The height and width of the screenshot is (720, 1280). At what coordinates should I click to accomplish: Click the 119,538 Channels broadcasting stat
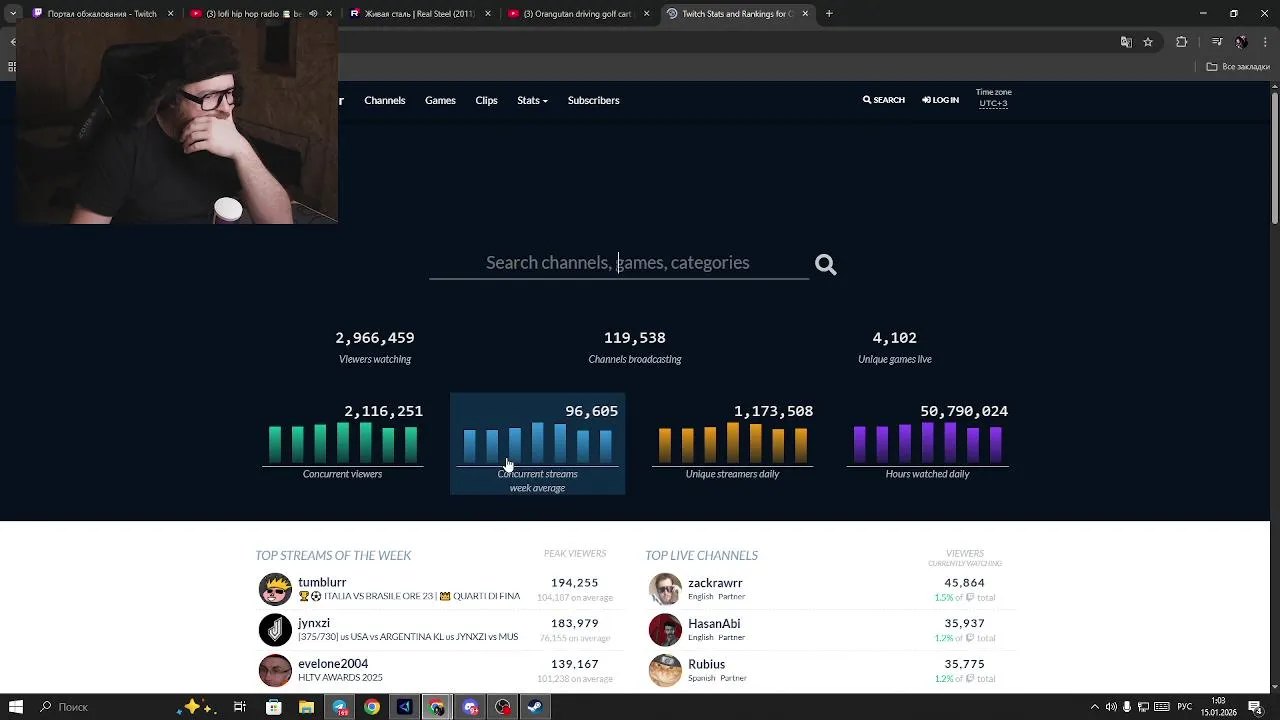(635, 347)
